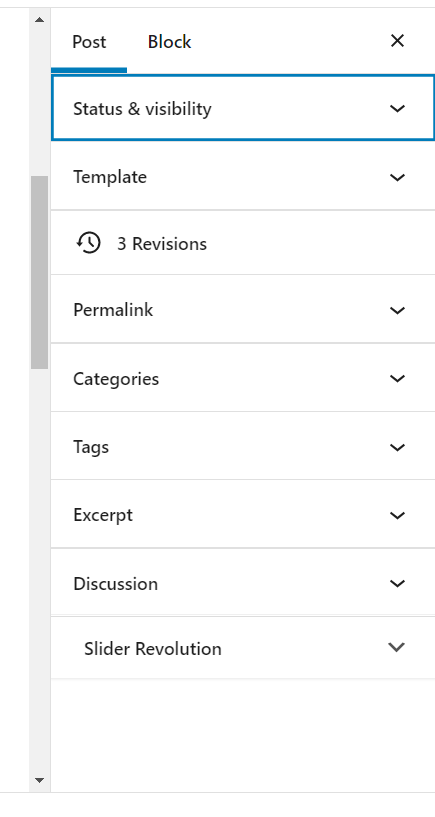Expand the Discussion panel chevron
This screenshot has width=435, height=817.
pos(397,584)
